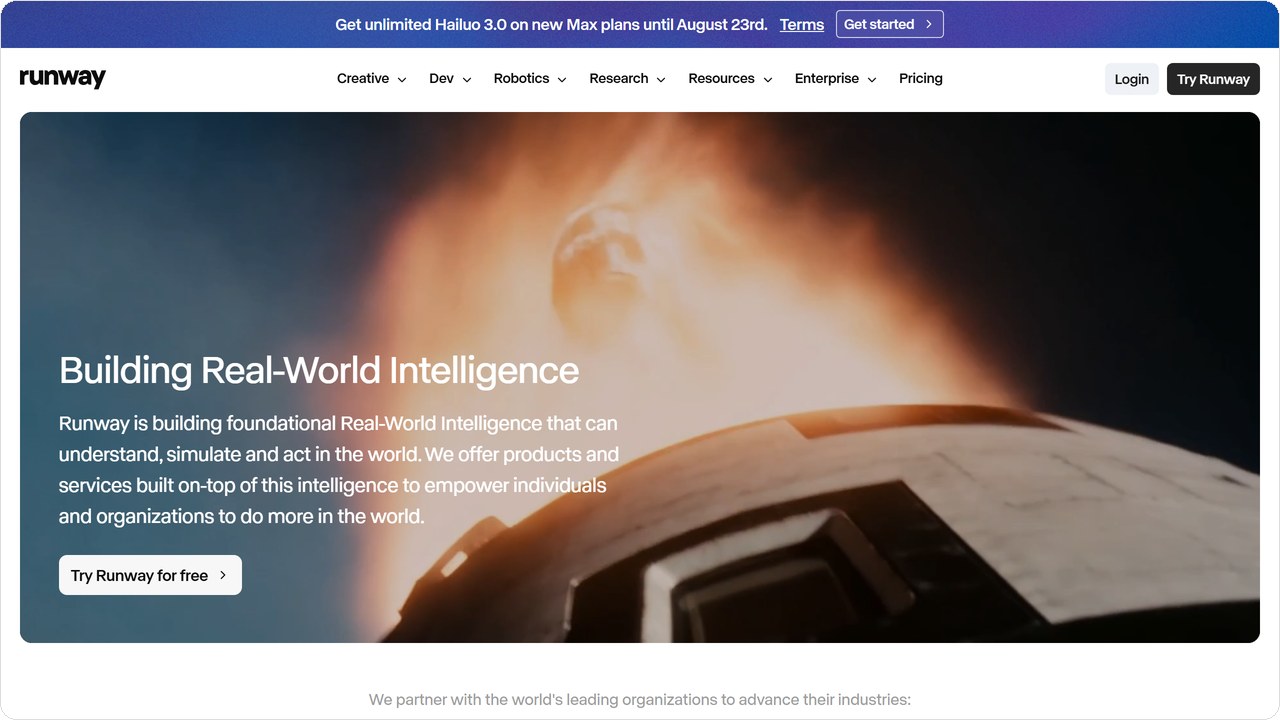Screen dimensions: 1280x720
Task: Click the Try Runway for free arrow
Action: point(223,575)
